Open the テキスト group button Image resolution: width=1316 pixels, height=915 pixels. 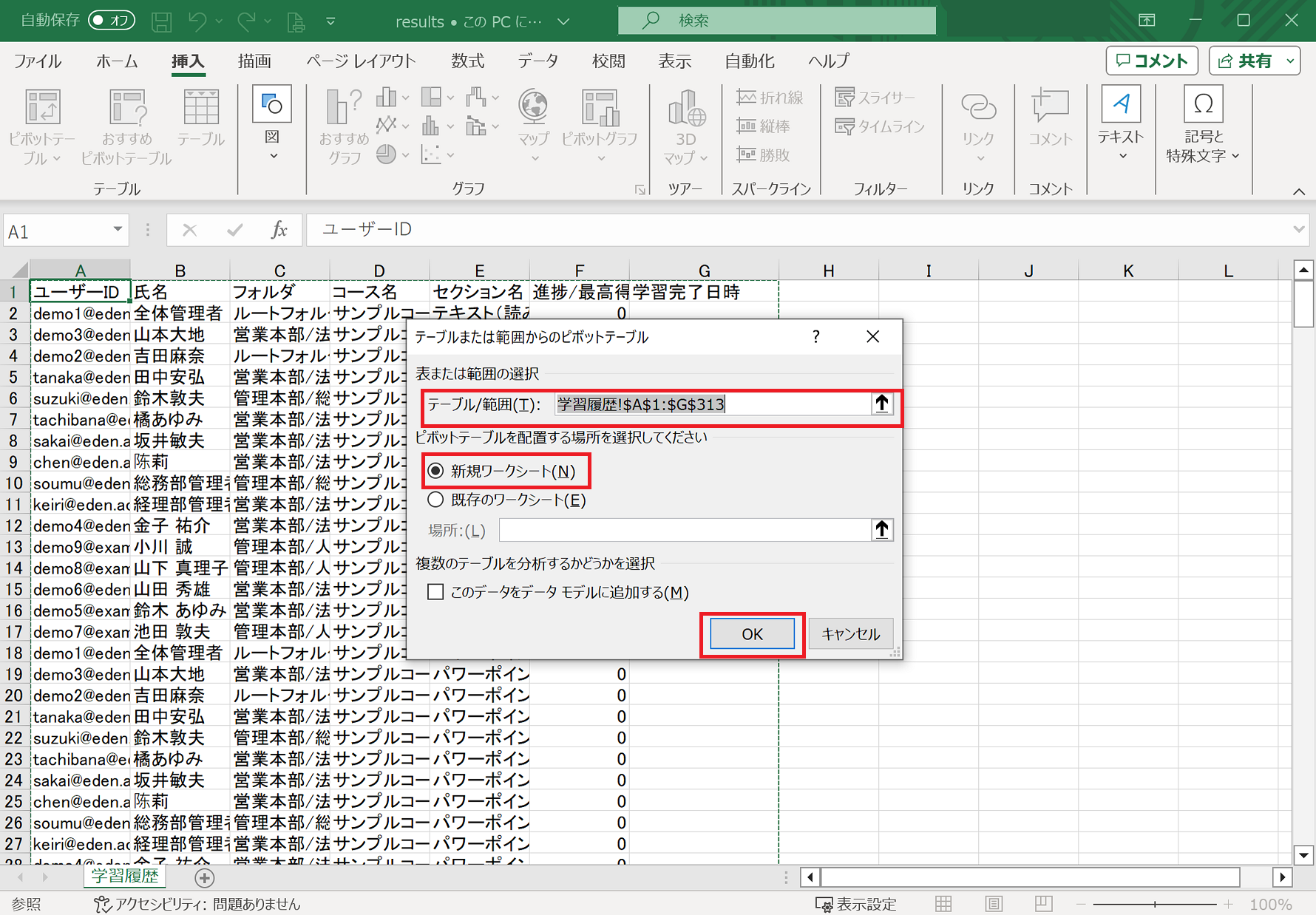click(x=1121, y=123)
